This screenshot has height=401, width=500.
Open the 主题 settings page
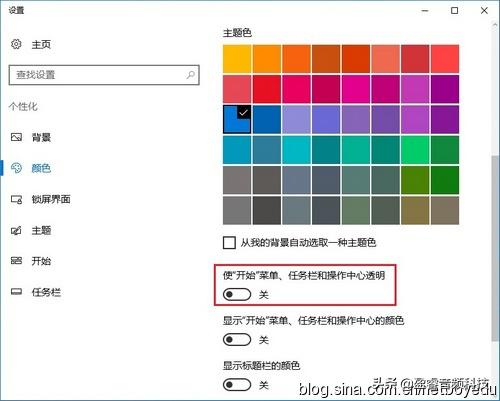pos(41,230)
